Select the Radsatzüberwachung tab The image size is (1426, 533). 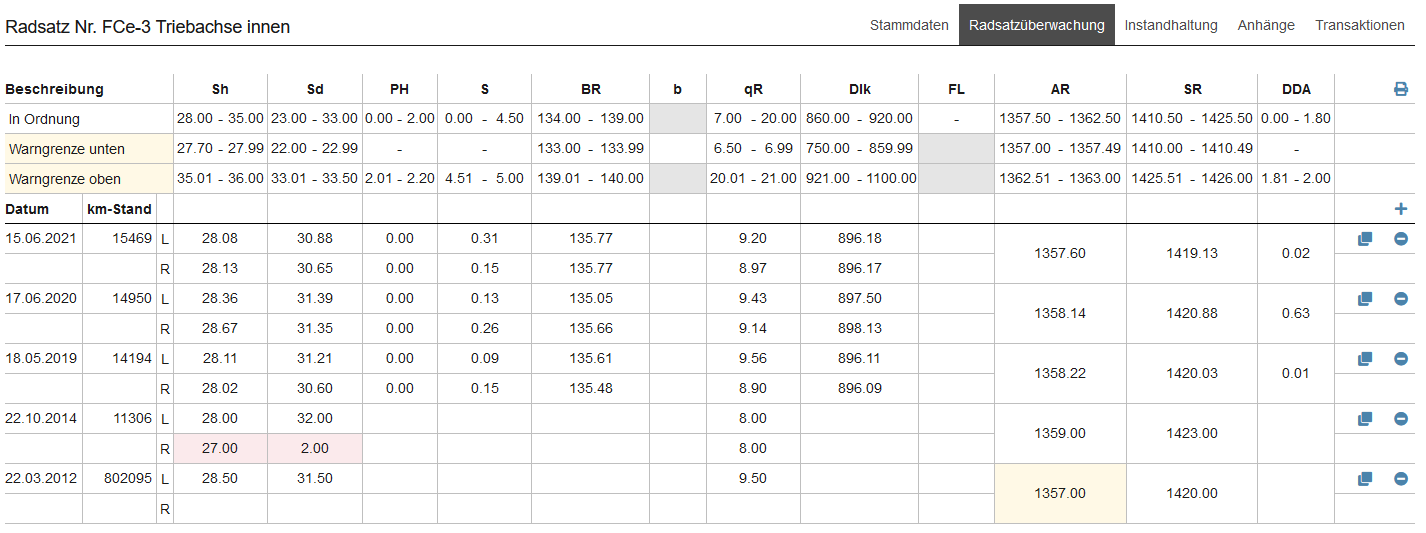point(1037,25)
